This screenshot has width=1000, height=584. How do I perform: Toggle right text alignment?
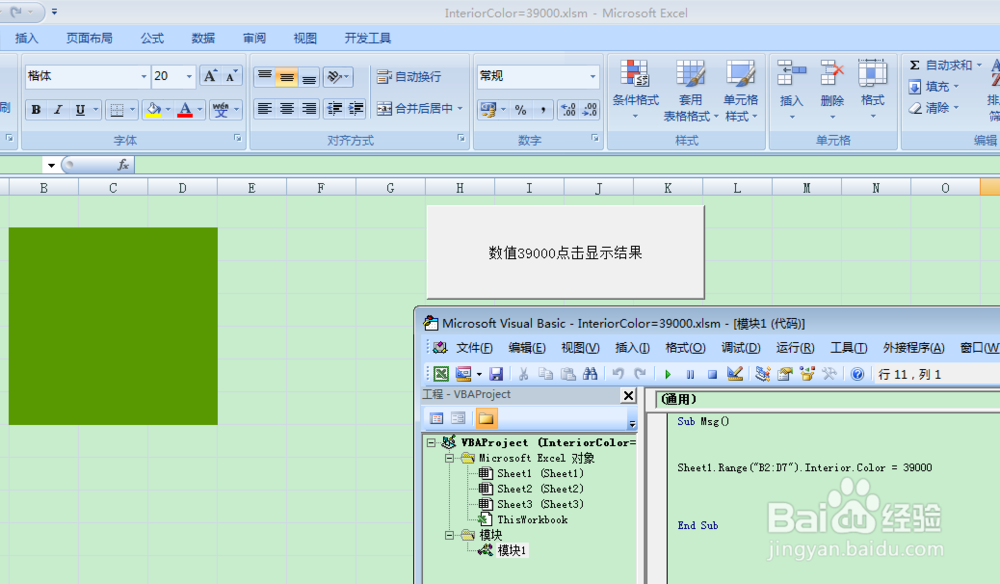pyautogui.click(x=309, y=109)
